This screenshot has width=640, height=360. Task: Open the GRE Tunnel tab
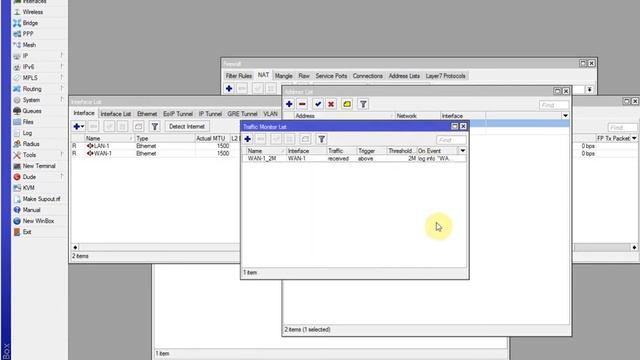coord(242,114)
